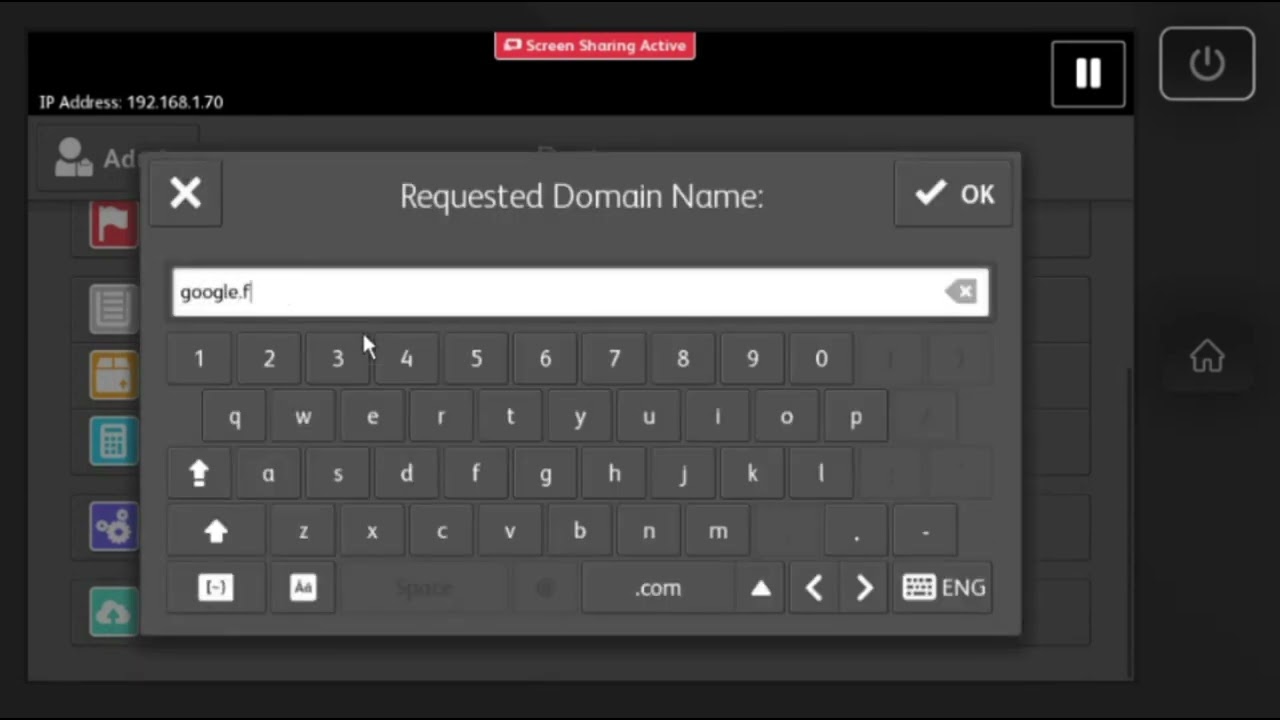Tap the number 3 key
This screenshot has width=1280, height=720.
pyautogui.click(x=338, y=359)
